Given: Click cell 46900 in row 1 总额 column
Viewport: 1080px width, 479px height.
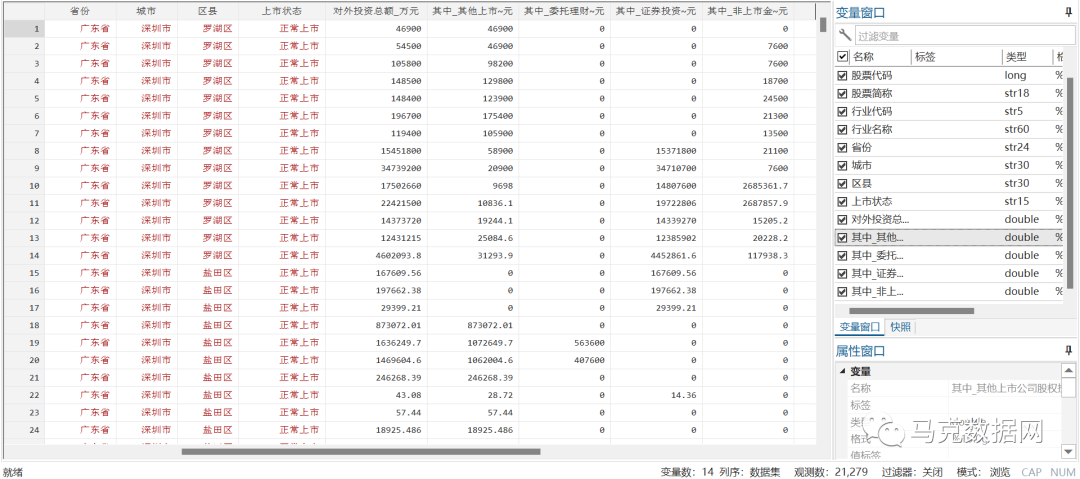Looking at the screenshot, I should (376, 29).
